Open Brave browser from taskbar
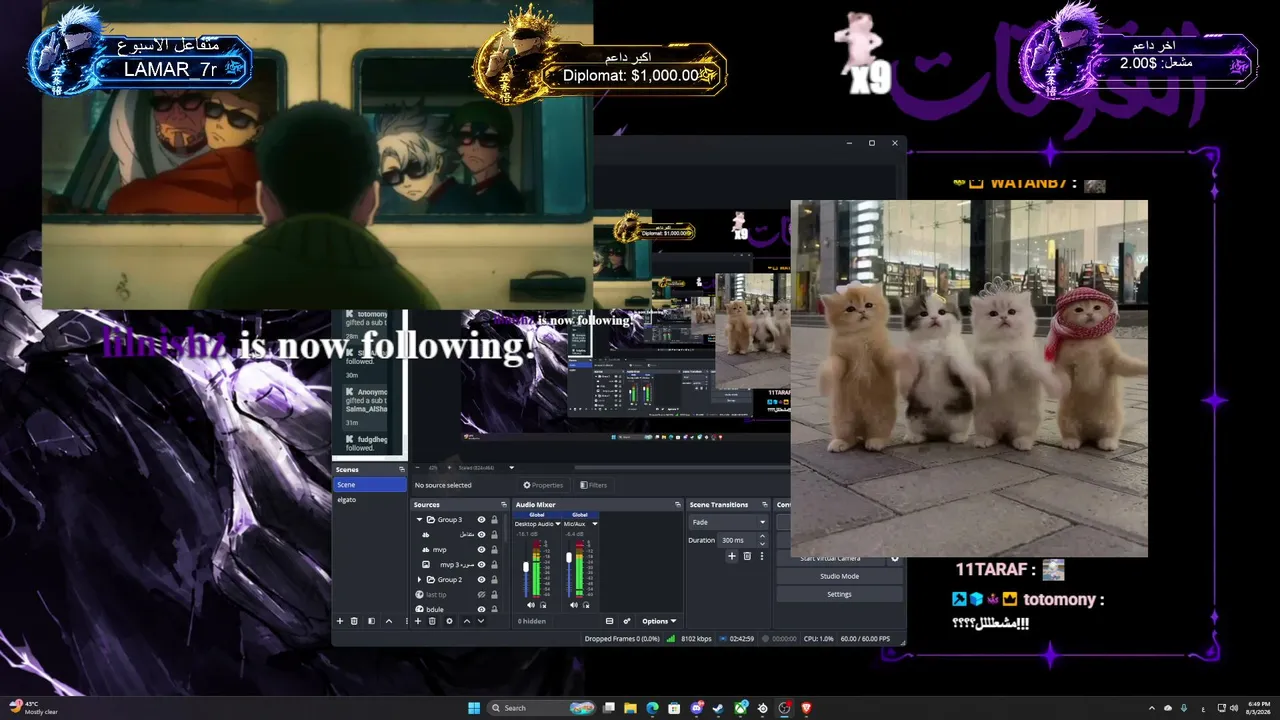 806,708
